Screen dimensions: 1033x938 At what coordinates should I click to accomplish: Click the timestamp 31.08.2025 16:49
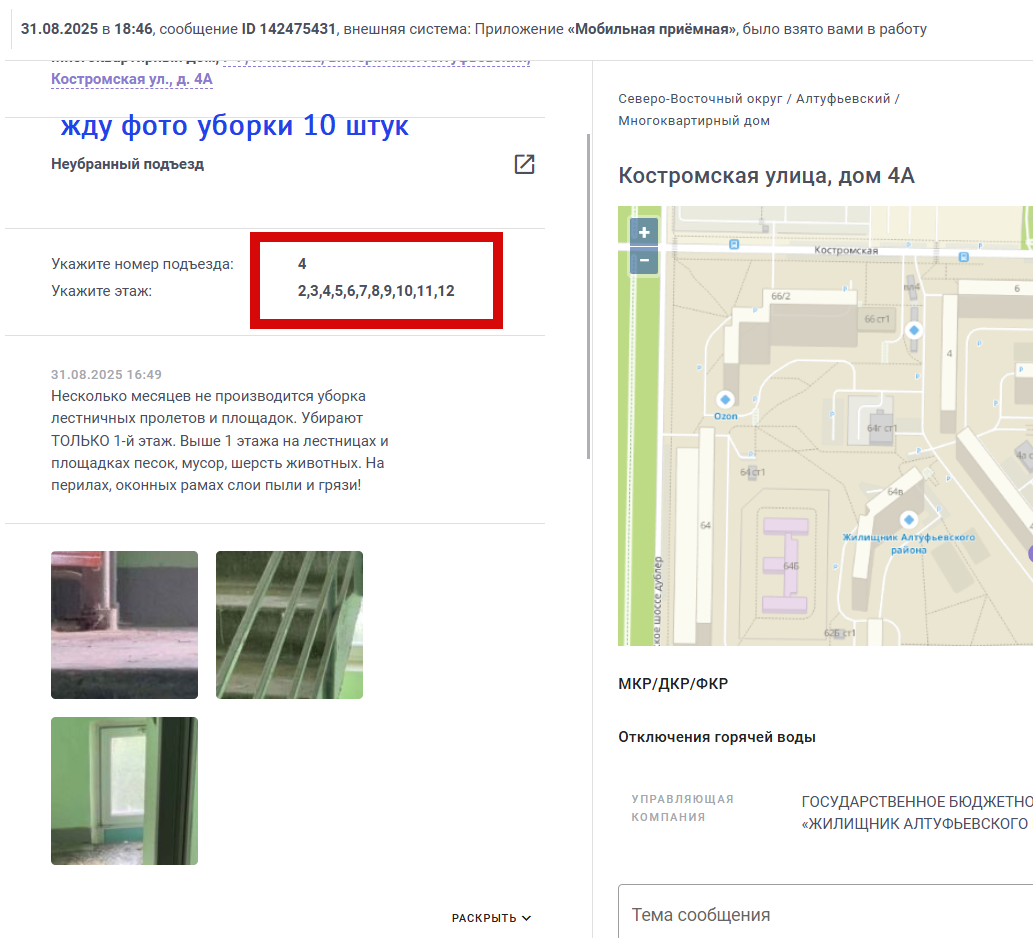pyautogui.click(x=106, y=375)
